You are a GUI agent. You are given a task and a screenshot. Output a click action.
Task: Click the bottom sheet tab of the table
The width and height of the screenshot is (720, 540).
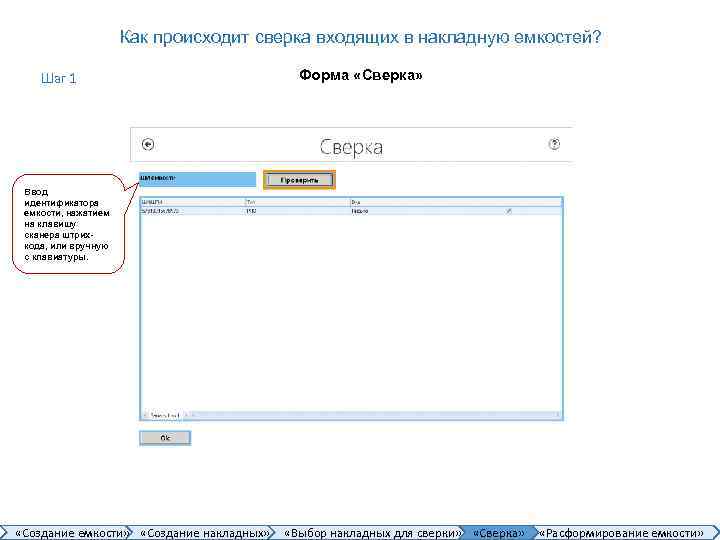[164, 416]
